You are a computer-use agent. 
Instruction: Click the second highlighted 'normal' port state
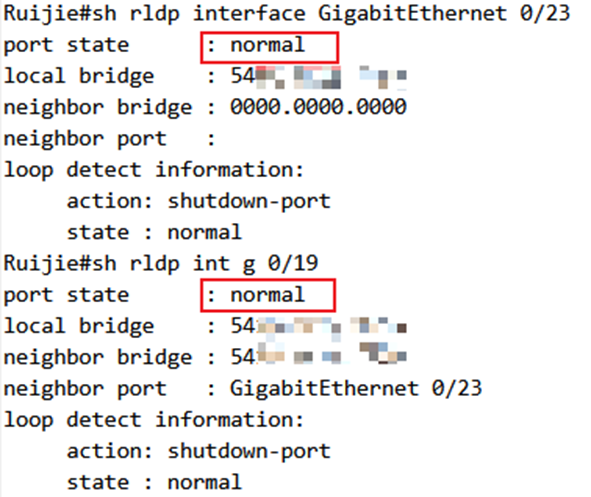pyautogui.click(x=267, y=295)
